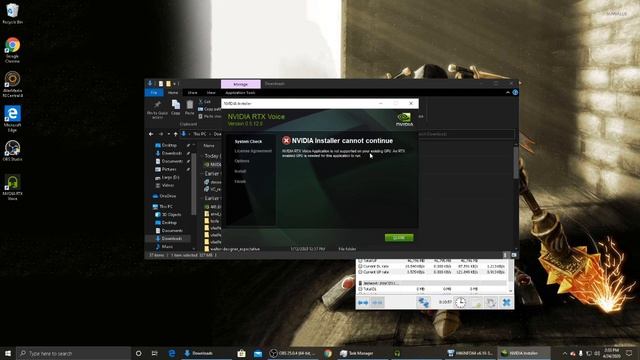Open the Microsoft Edge desktop shortcut

click(x=12, y=119)
